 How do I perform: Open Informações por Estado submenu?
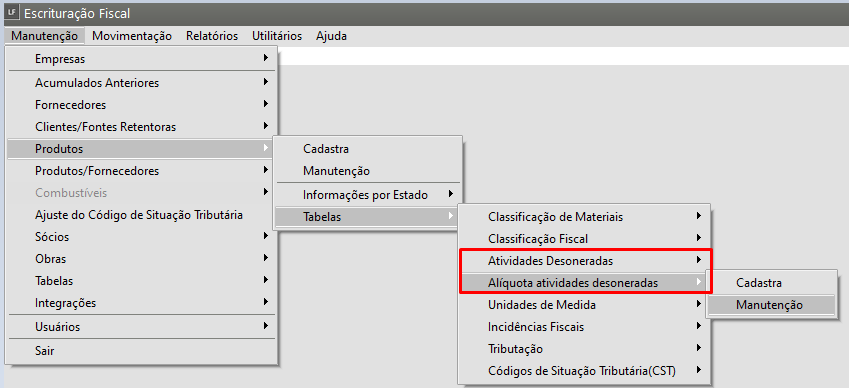(368, 195)
